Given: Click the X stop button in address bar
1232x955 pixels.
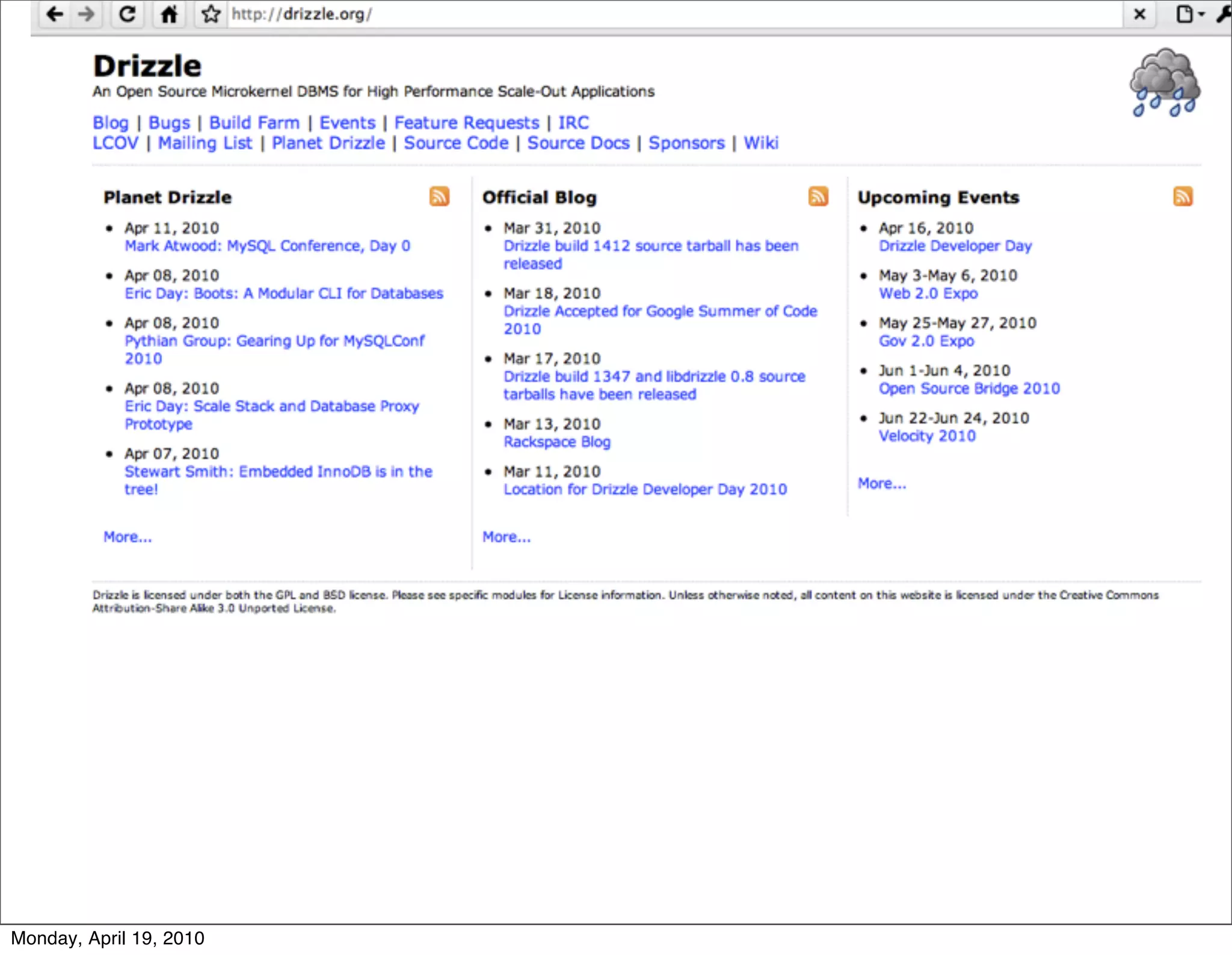Looking at the screenshot, I should (1139, 14).
